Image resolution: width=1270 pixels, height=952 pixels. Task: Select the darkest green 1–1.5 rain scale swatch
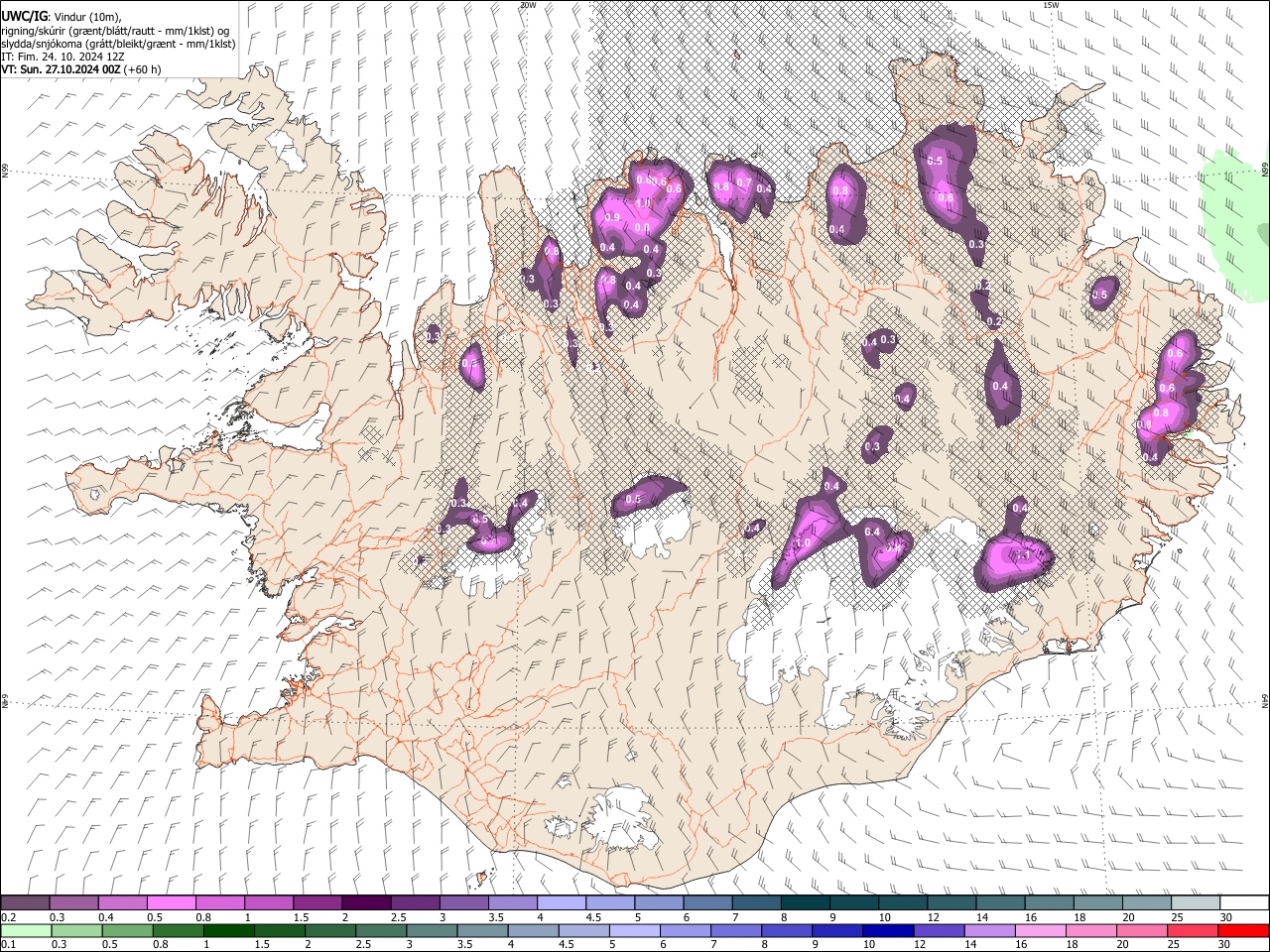(229, 930)
